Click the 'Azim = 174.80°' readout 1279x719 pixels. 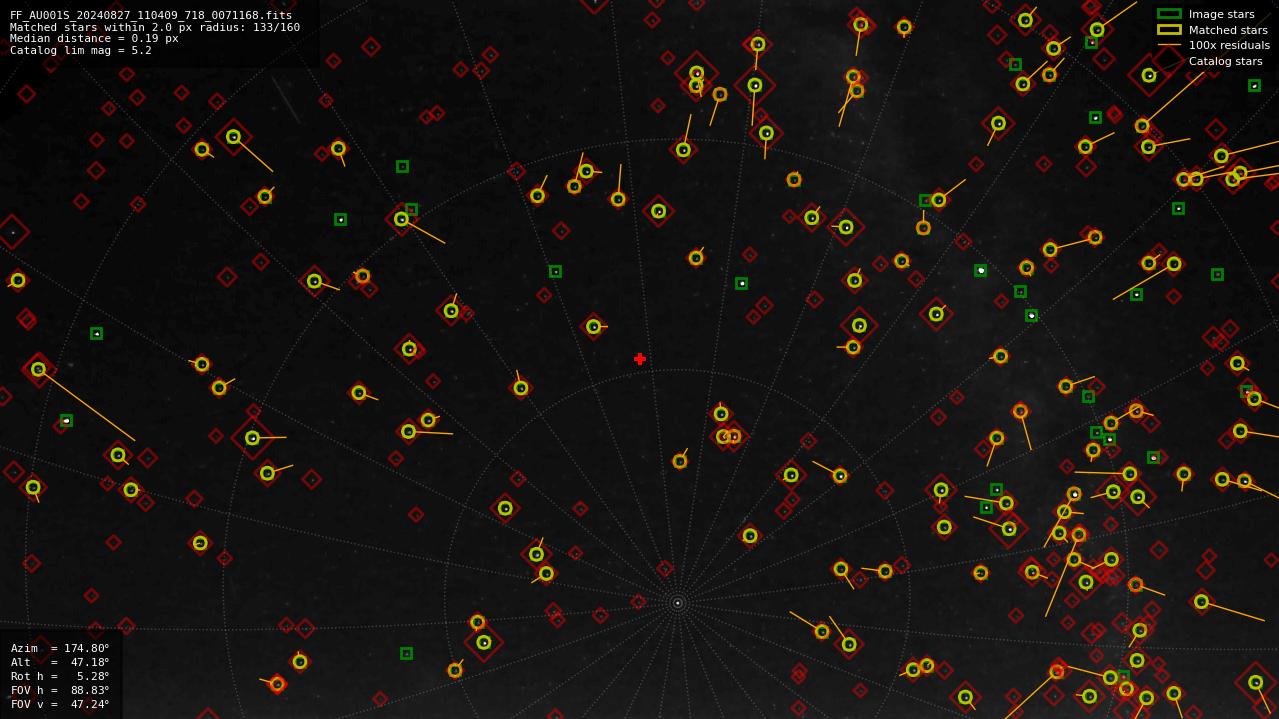60,648
